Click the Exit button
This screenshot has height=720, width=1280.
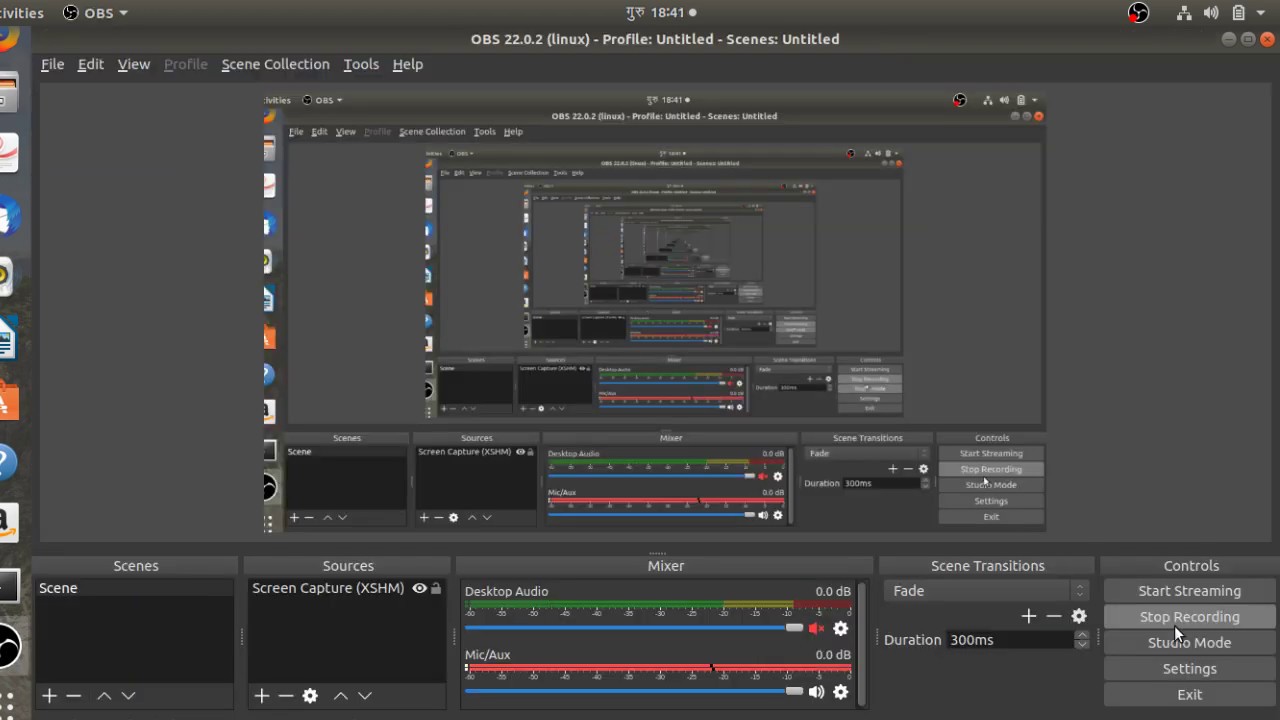(x=1189, y=695)
